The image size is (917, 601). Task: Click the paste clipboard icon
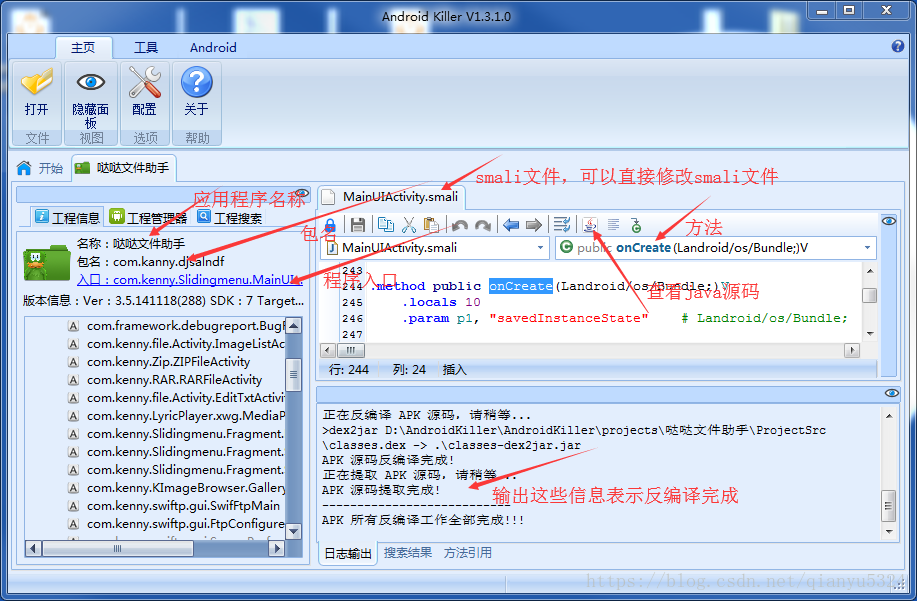(x=432, y=224)
